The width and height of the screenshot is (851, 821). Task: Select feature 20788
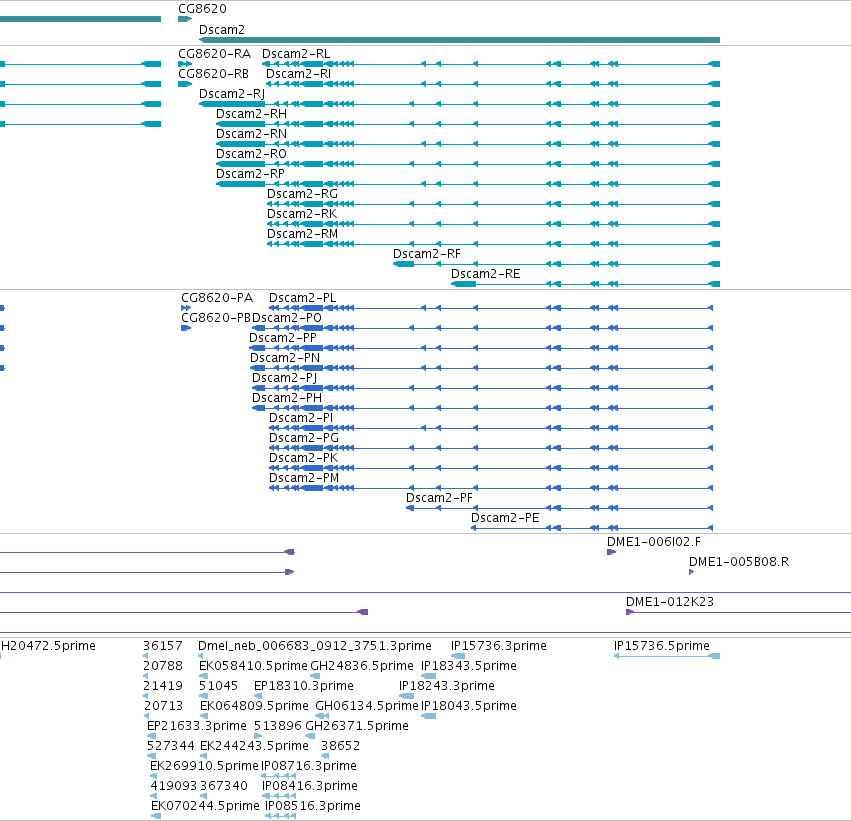point(163,666)
